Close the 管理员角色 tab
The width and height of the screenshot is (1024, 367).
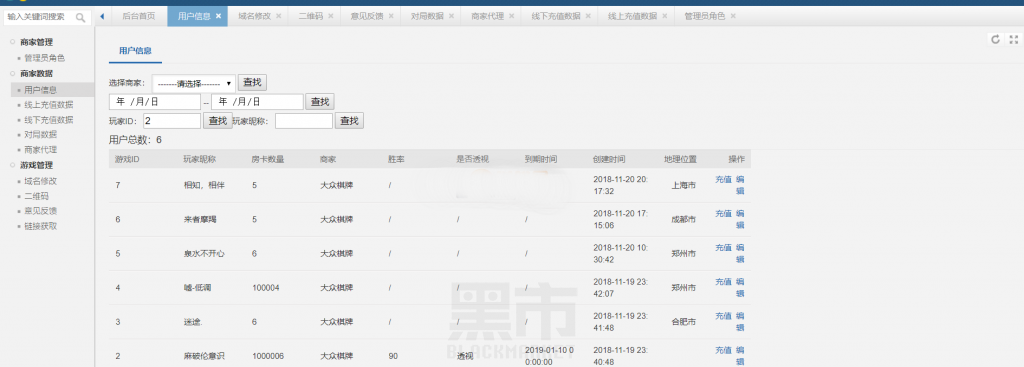click(733, 16)
